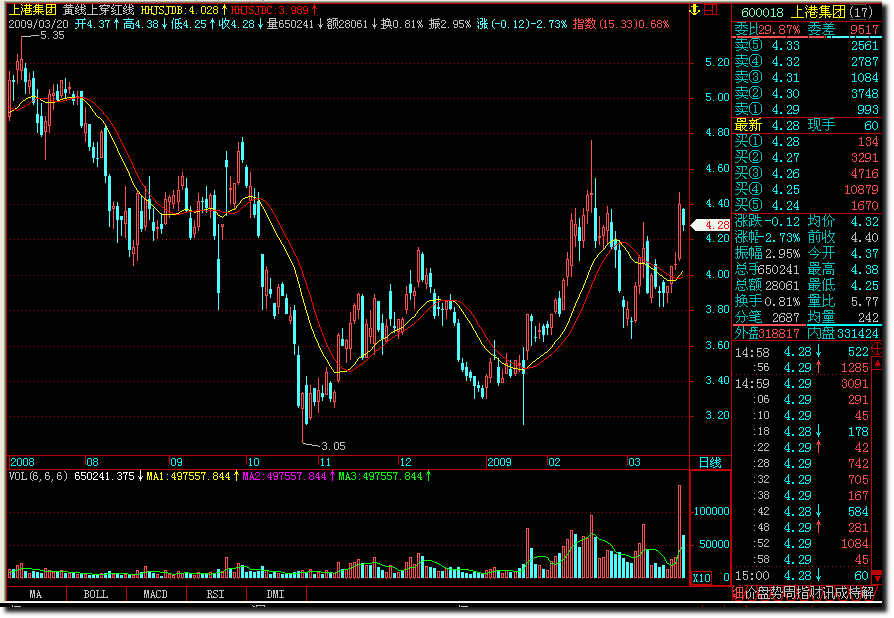This screenshot has height=618, width=894.
Task: Open the 细 (detail) tab in the right panel
Action: (x=738, y=593)
